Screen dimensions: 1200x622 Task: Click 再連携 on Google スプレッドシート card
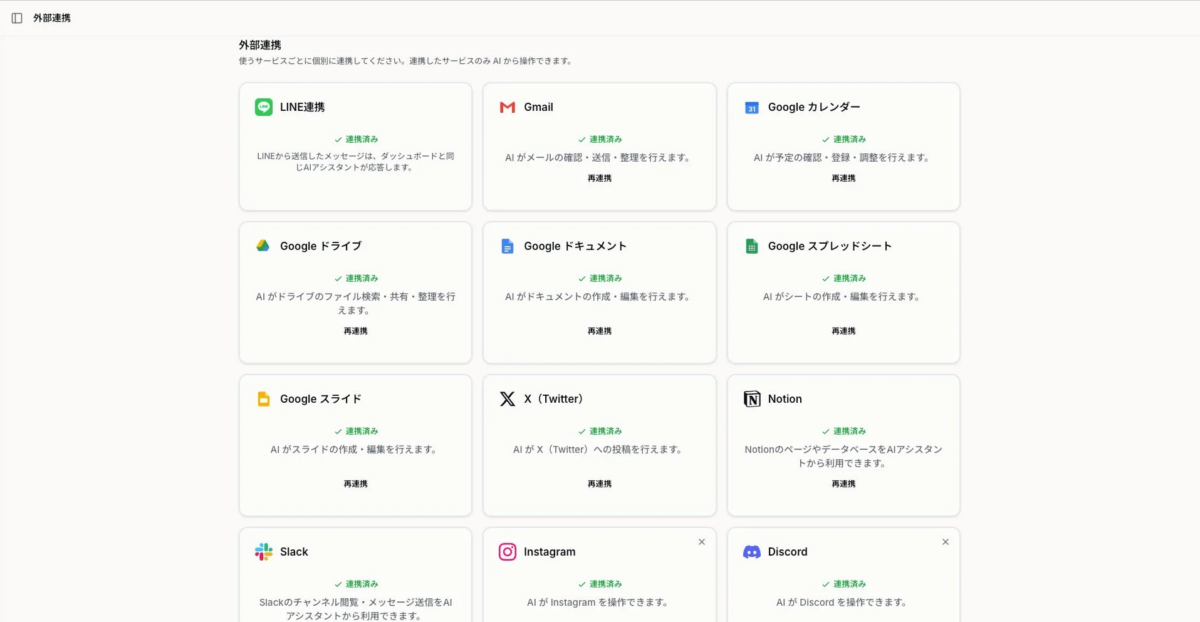click(x=844, y=331)
